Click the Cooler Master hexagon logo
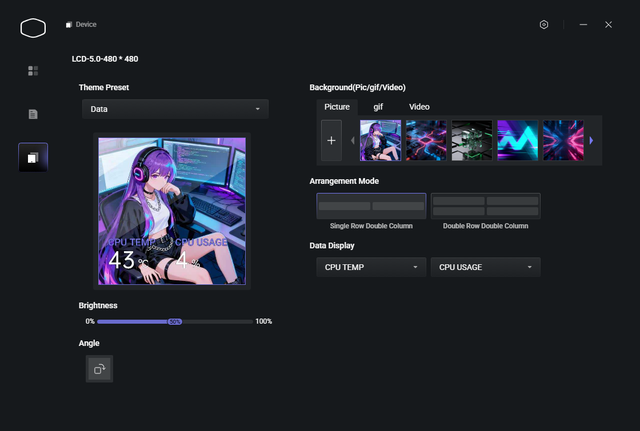 [x=33, y=27]
